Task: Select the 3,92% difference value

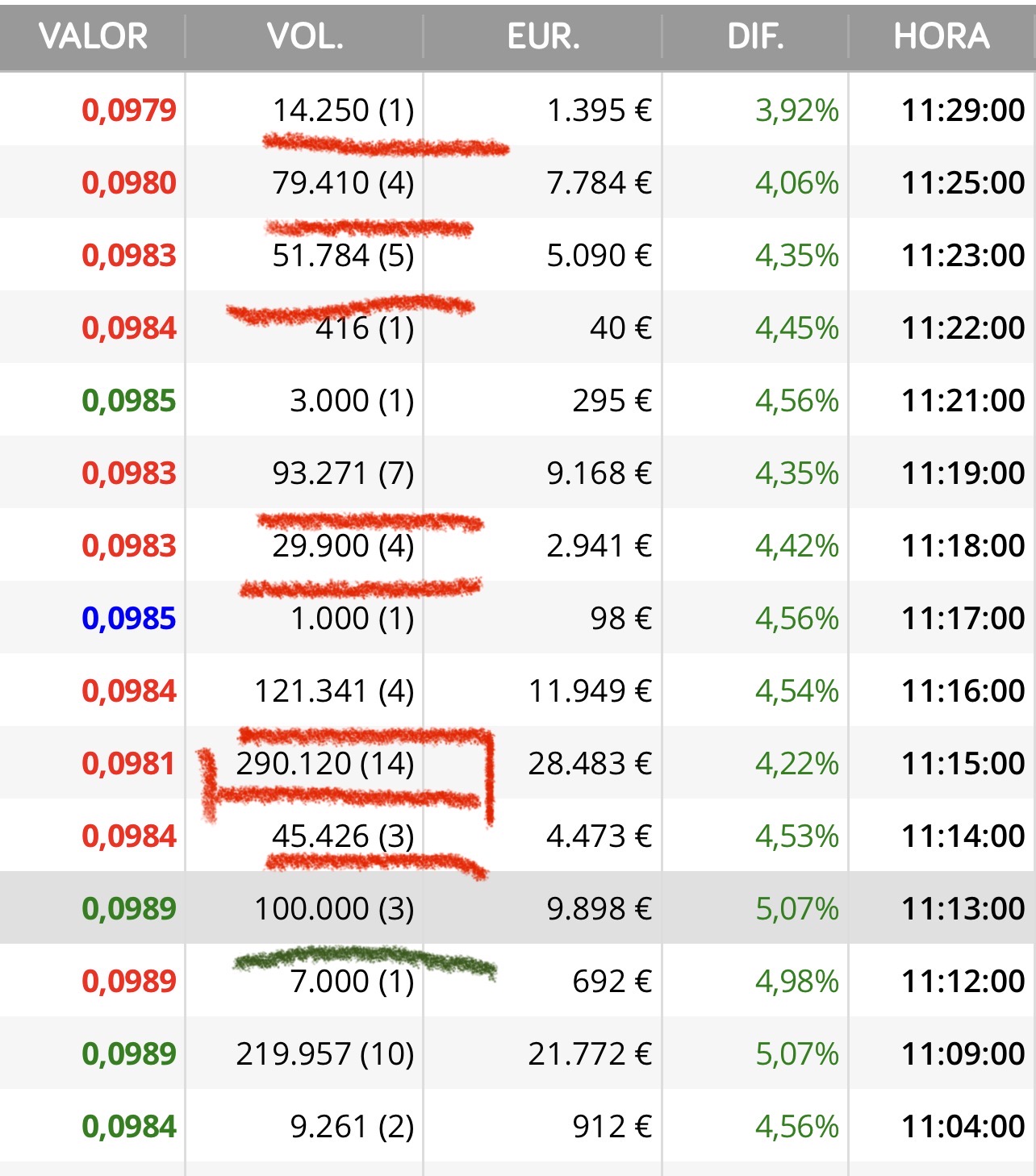Action: 797,110
